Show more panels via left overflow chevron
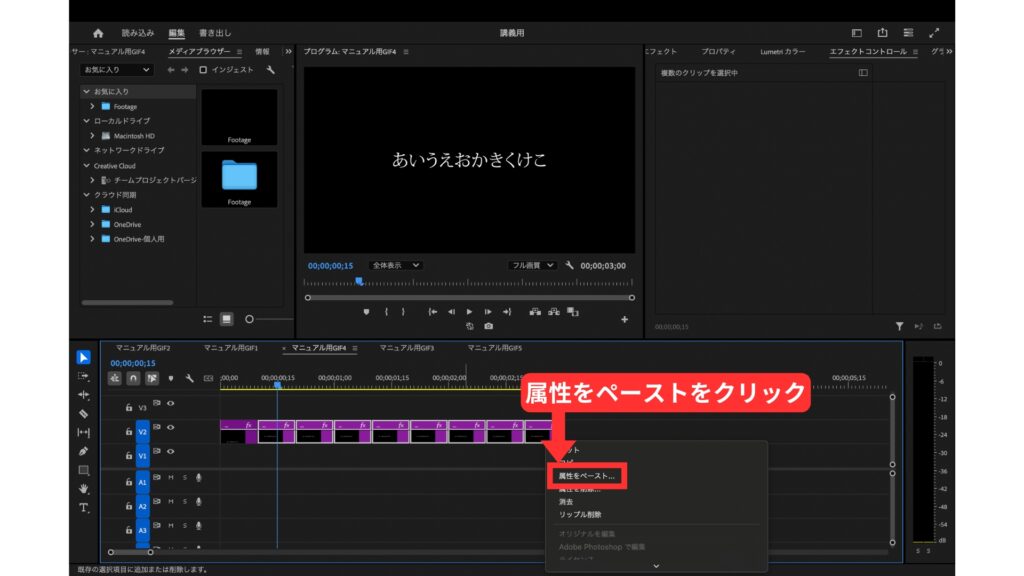 coord(288,52)
